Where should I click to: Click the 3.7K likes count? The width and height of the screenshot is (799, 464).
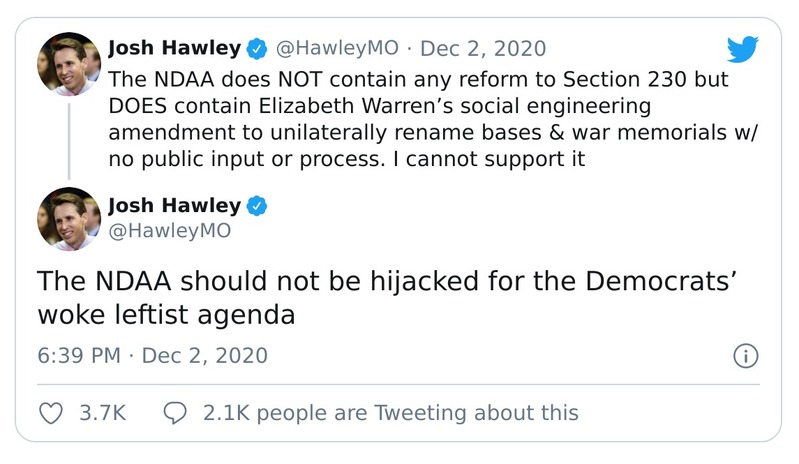(102, 412)
